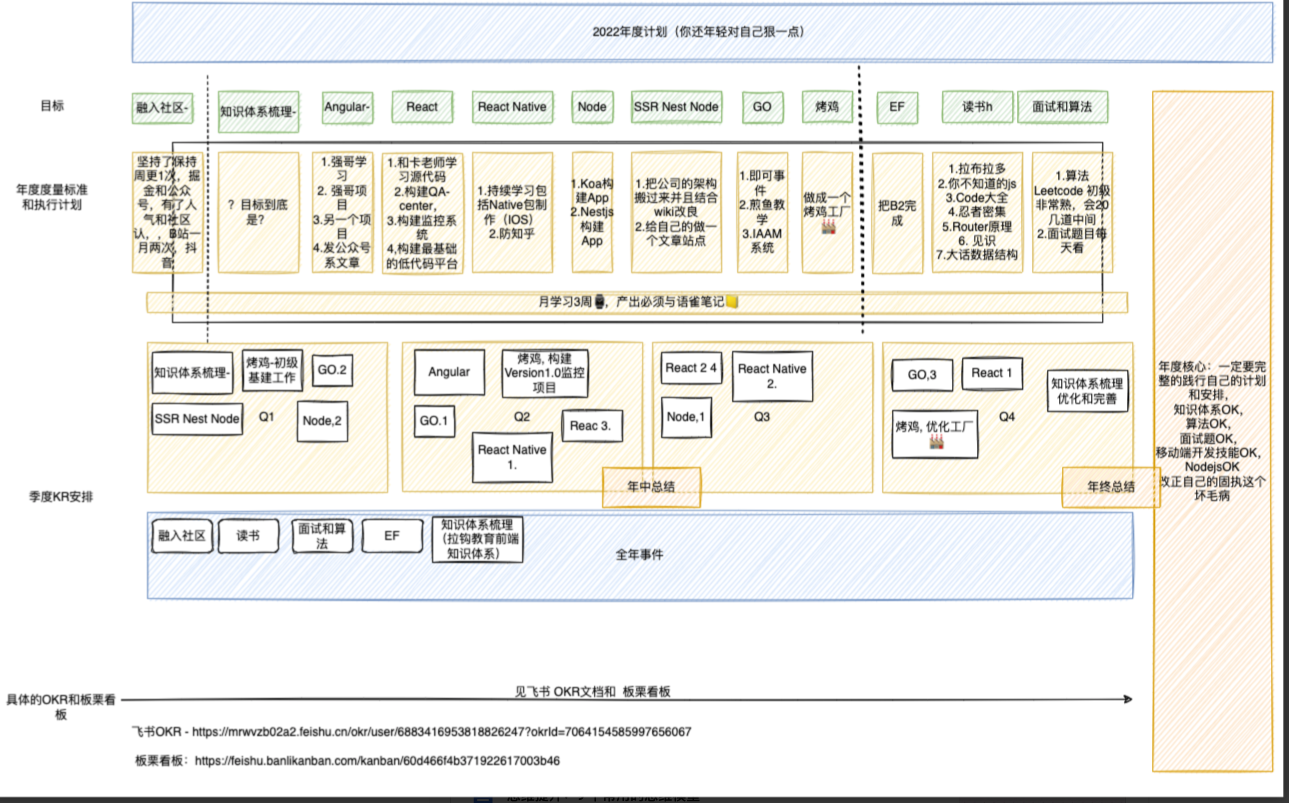Select the GO goal box in the 目标 row

pos(762,107)
